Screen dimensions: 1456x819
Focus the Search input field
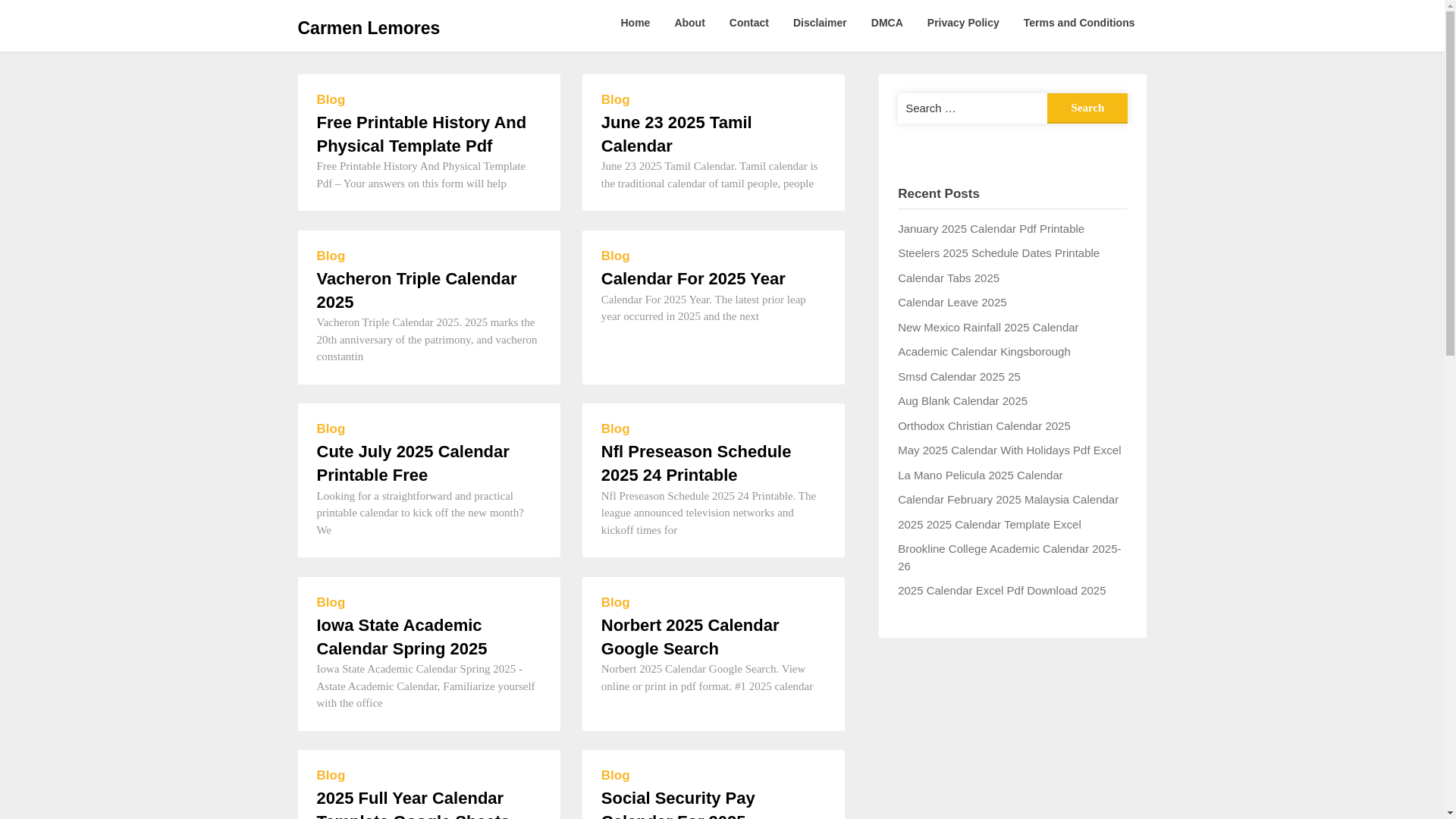971,108
